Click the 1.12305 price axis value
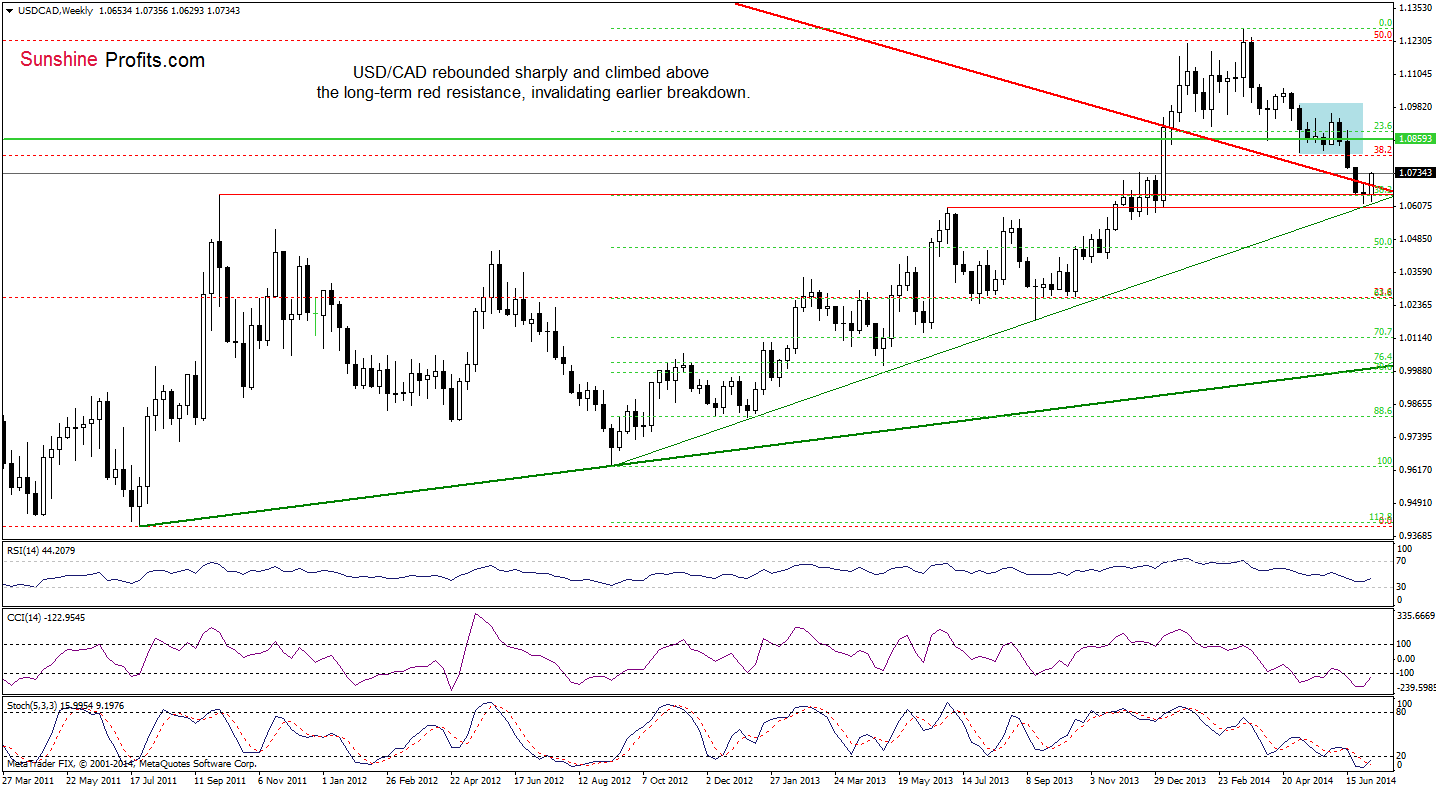 (x=1416, y=40)
